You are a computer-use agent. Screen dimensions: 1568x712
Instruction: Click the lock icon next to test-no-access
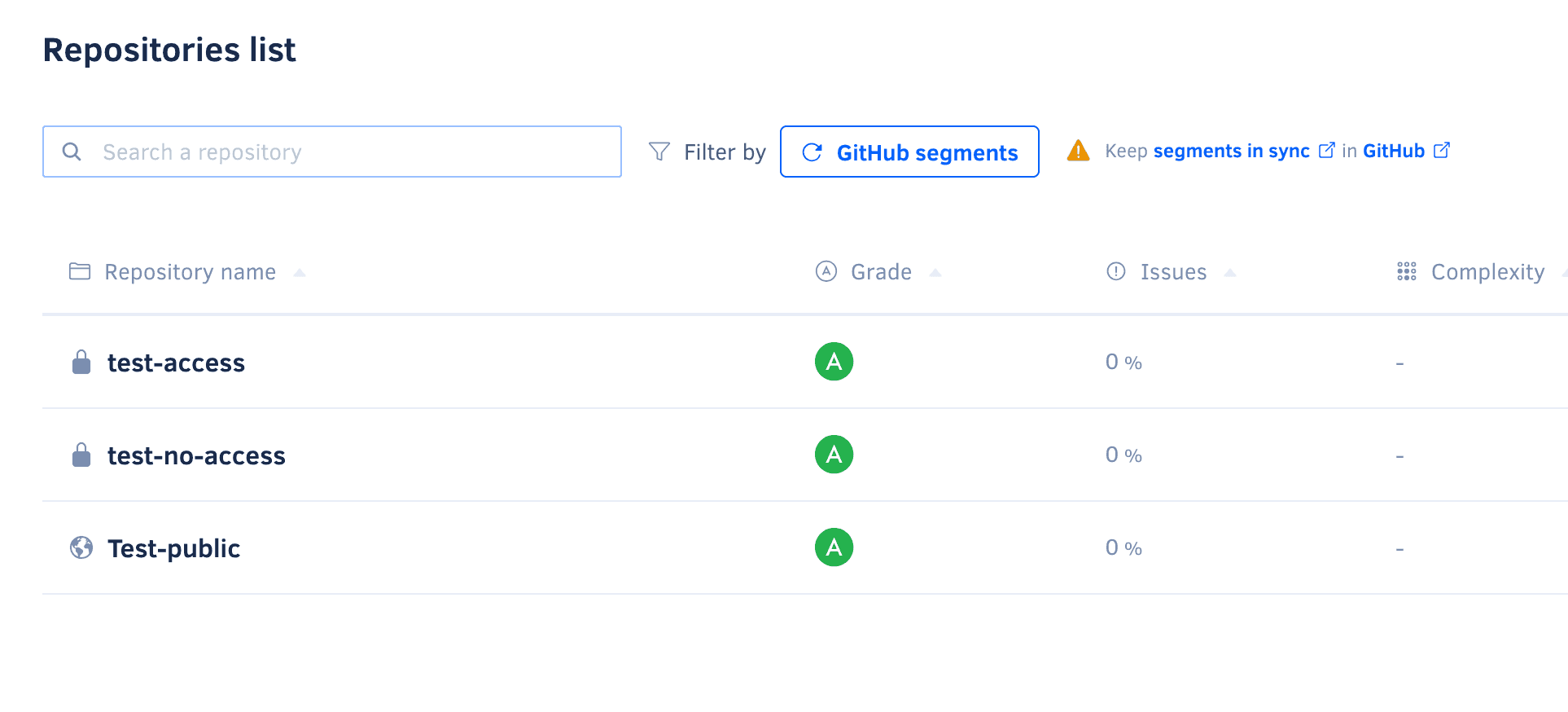[81, 455]
